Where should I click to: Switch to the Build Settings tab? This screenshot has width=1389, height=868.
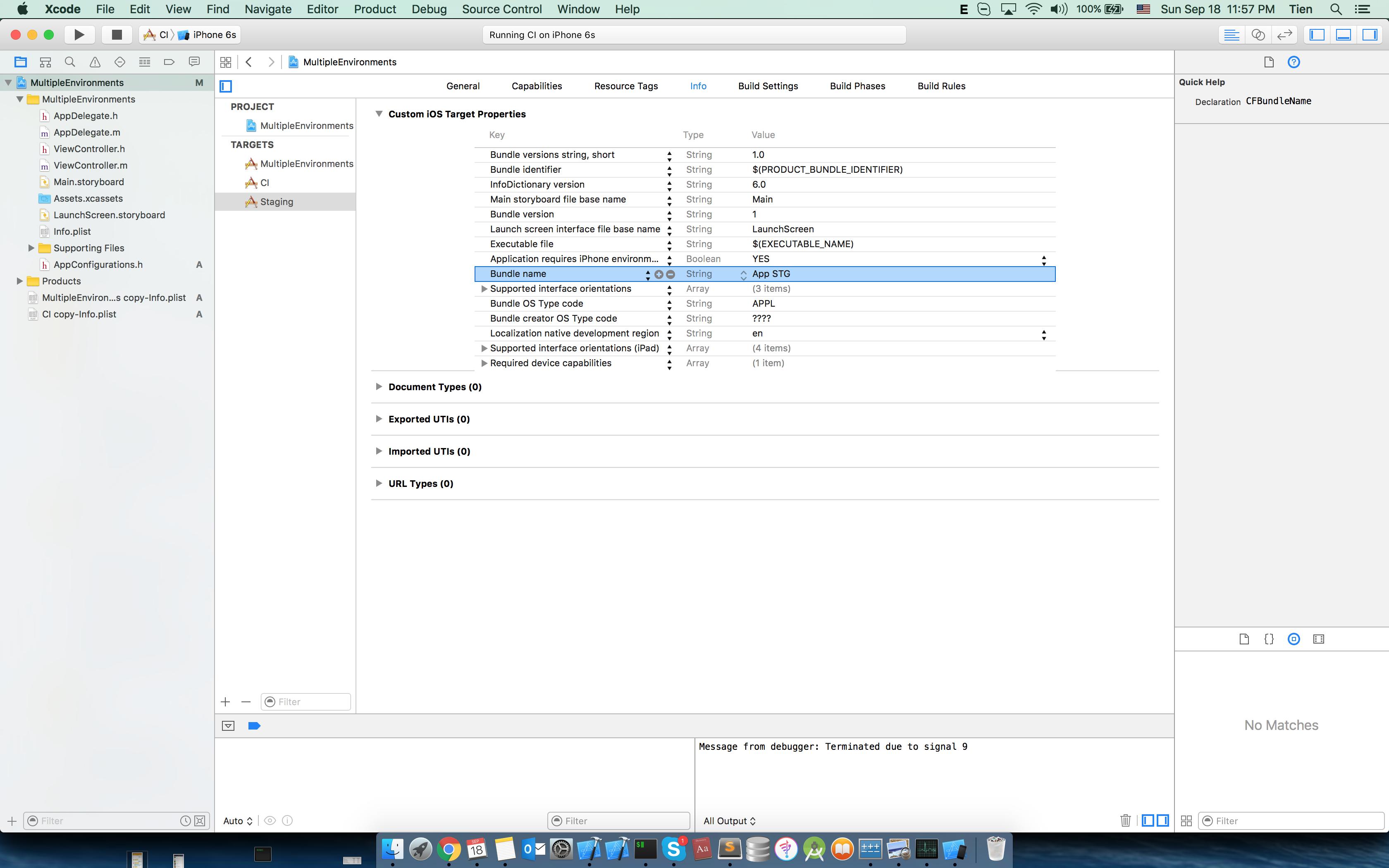(768, 86)
